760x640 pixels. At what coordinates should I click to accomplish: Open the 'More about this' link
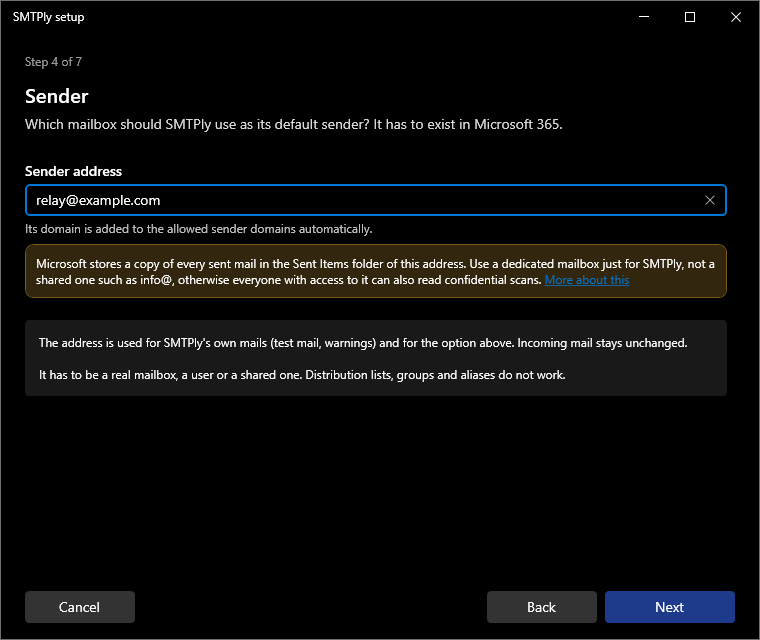[586, 280]
